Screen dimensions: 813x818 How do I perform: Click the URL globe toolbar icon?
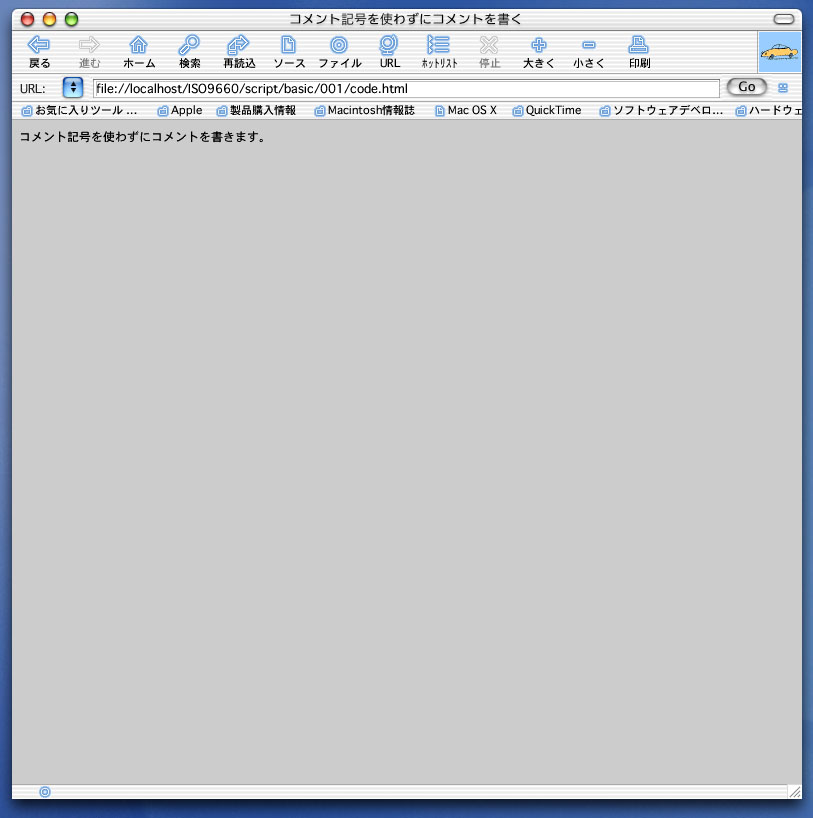click(x=389, y=52)
